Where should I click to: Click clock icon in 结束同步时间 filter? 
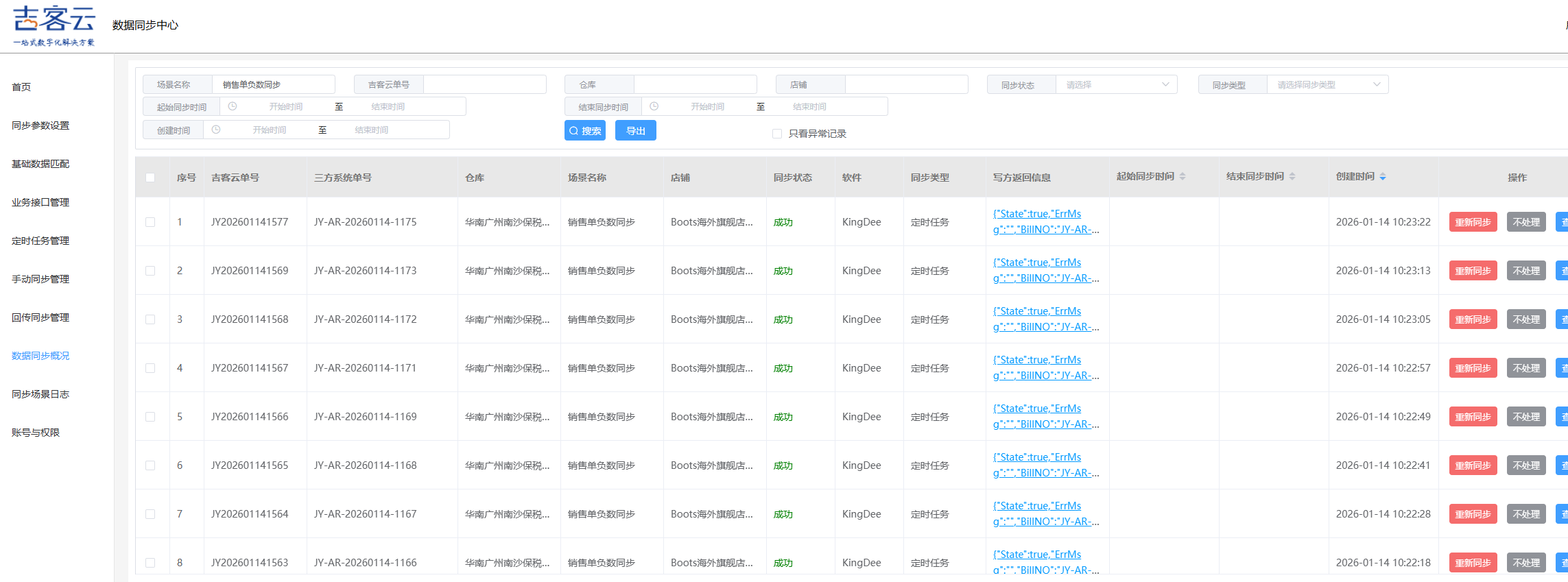point(654,106)
